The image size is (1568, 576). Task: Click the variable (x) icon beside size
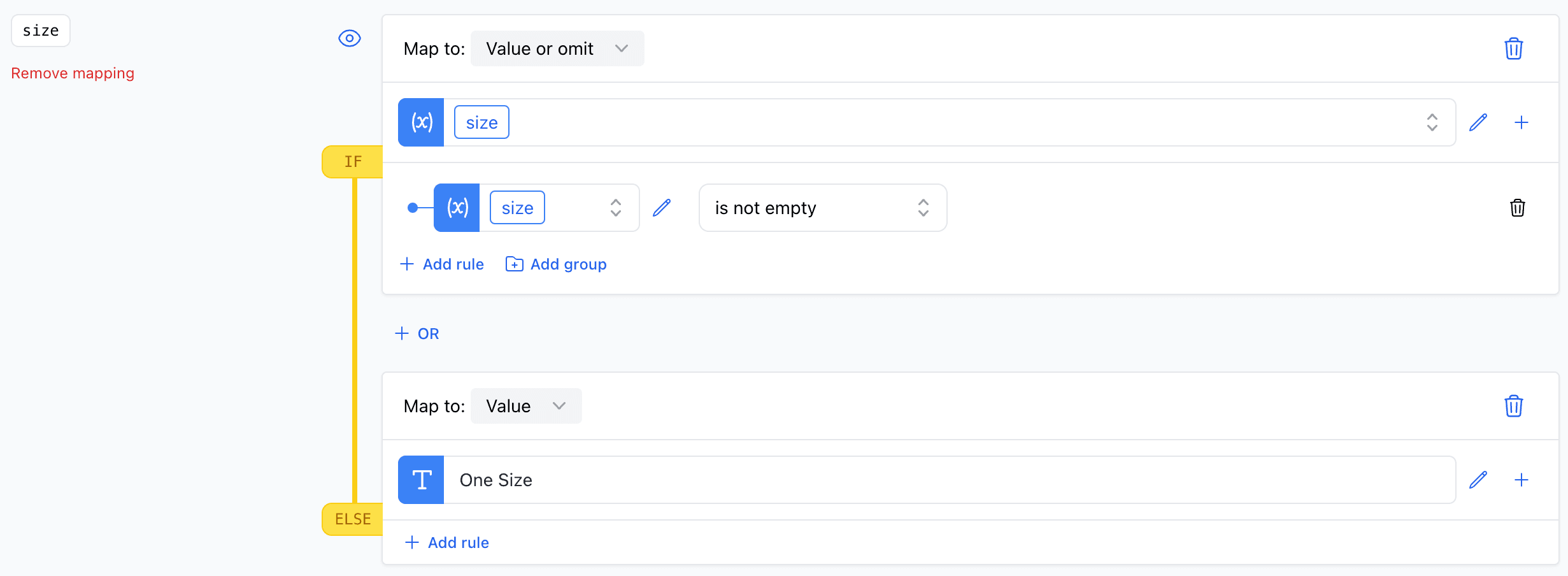click(x=420, y=122)
